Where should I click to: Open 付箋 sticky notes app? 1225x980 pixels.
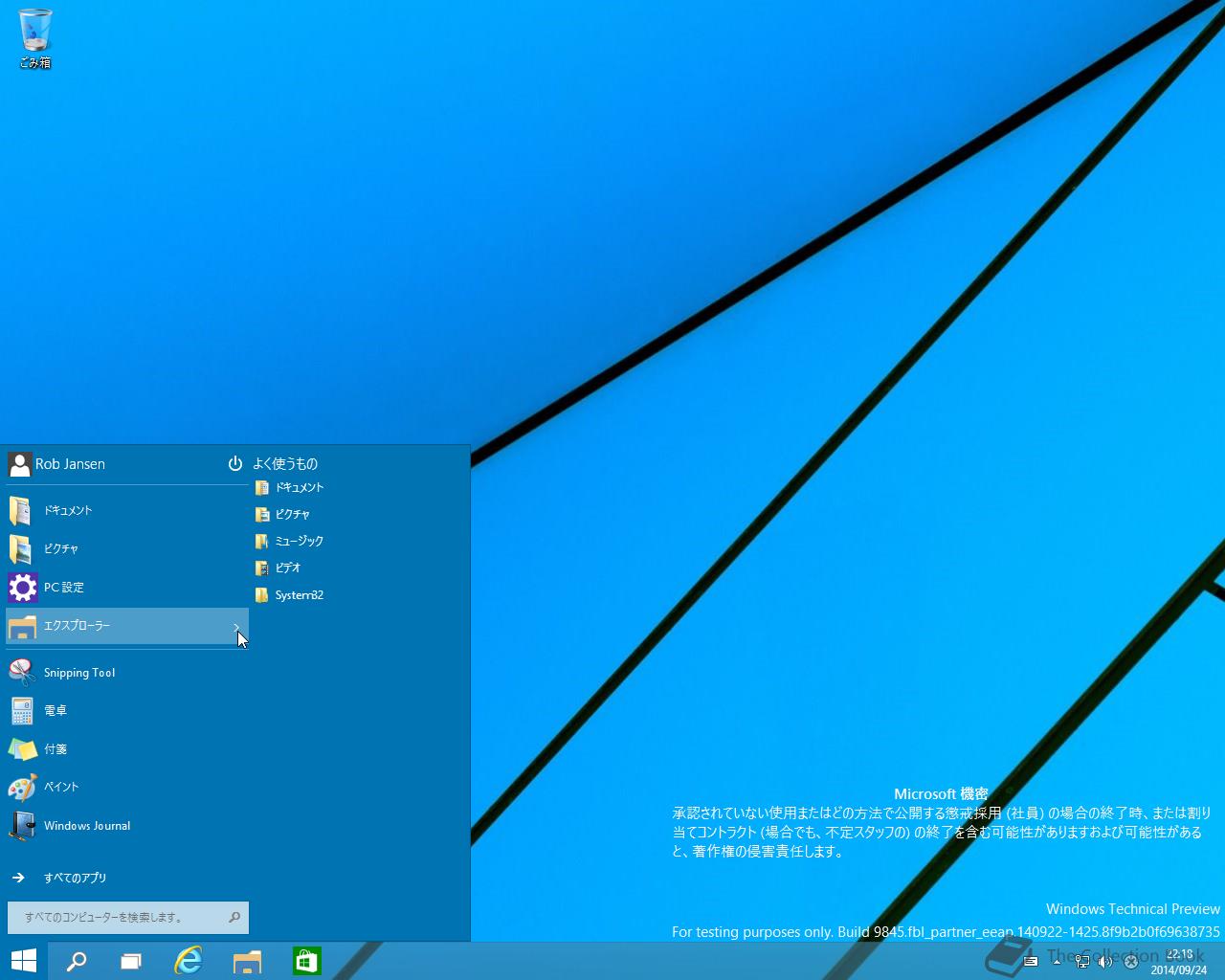coord(127,749)
